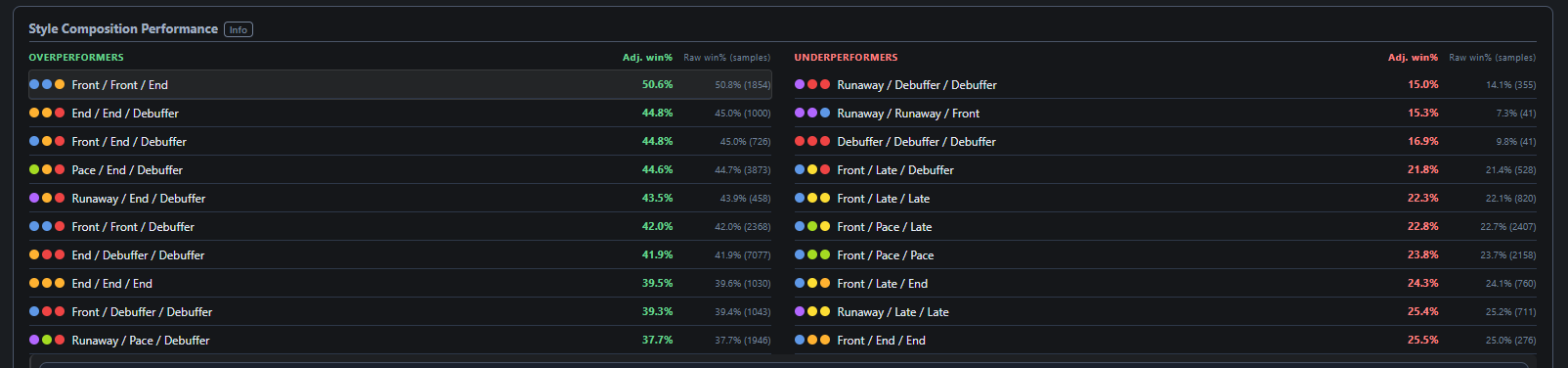The width and height of the screenshot is (1568, 368).
Task: Click the Front / Front / End colored dots
Action: [x=47, y=85]
